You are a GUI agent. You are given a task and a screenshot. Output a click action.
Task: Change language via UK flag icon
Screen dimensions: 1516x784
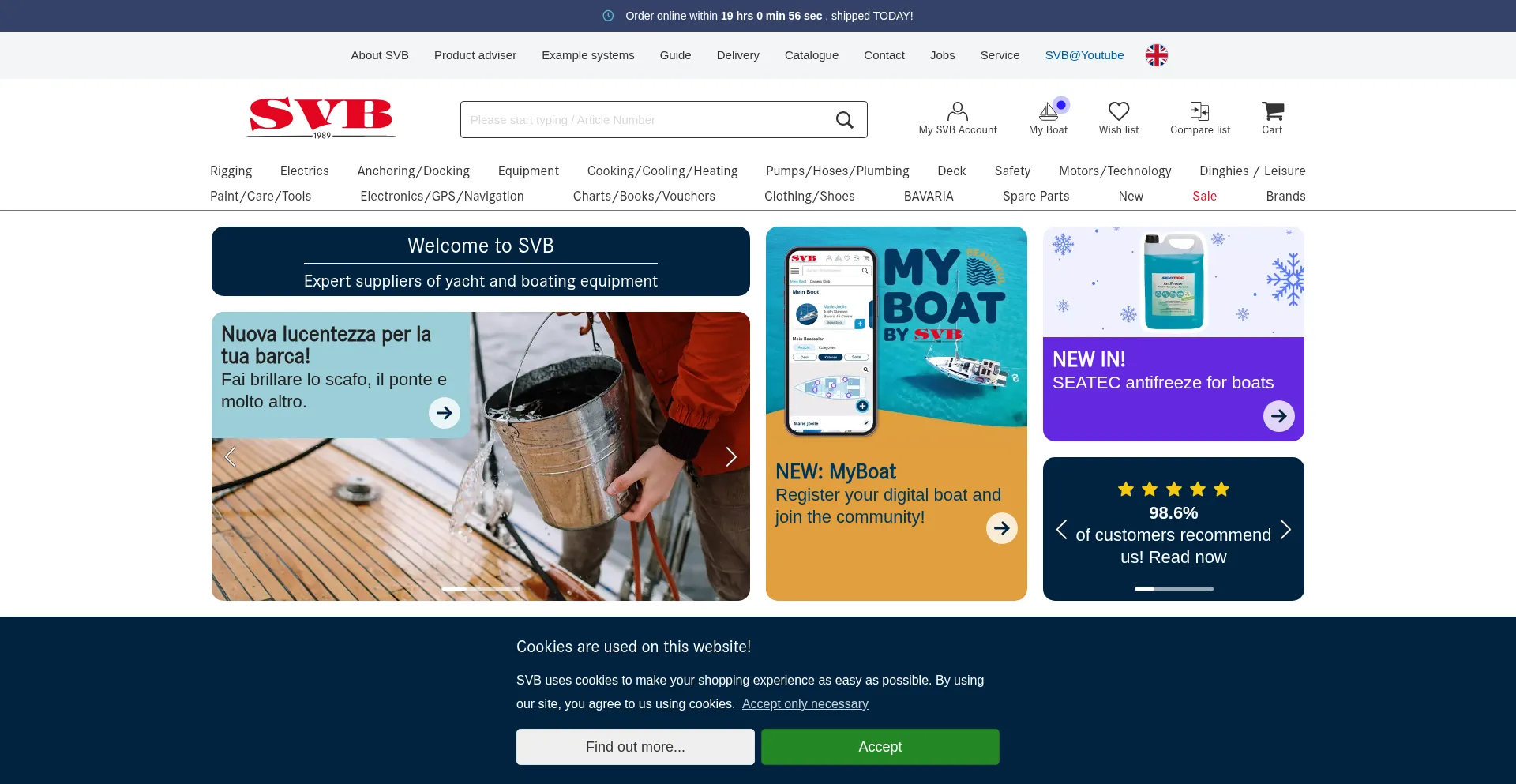pos(1156,55)
